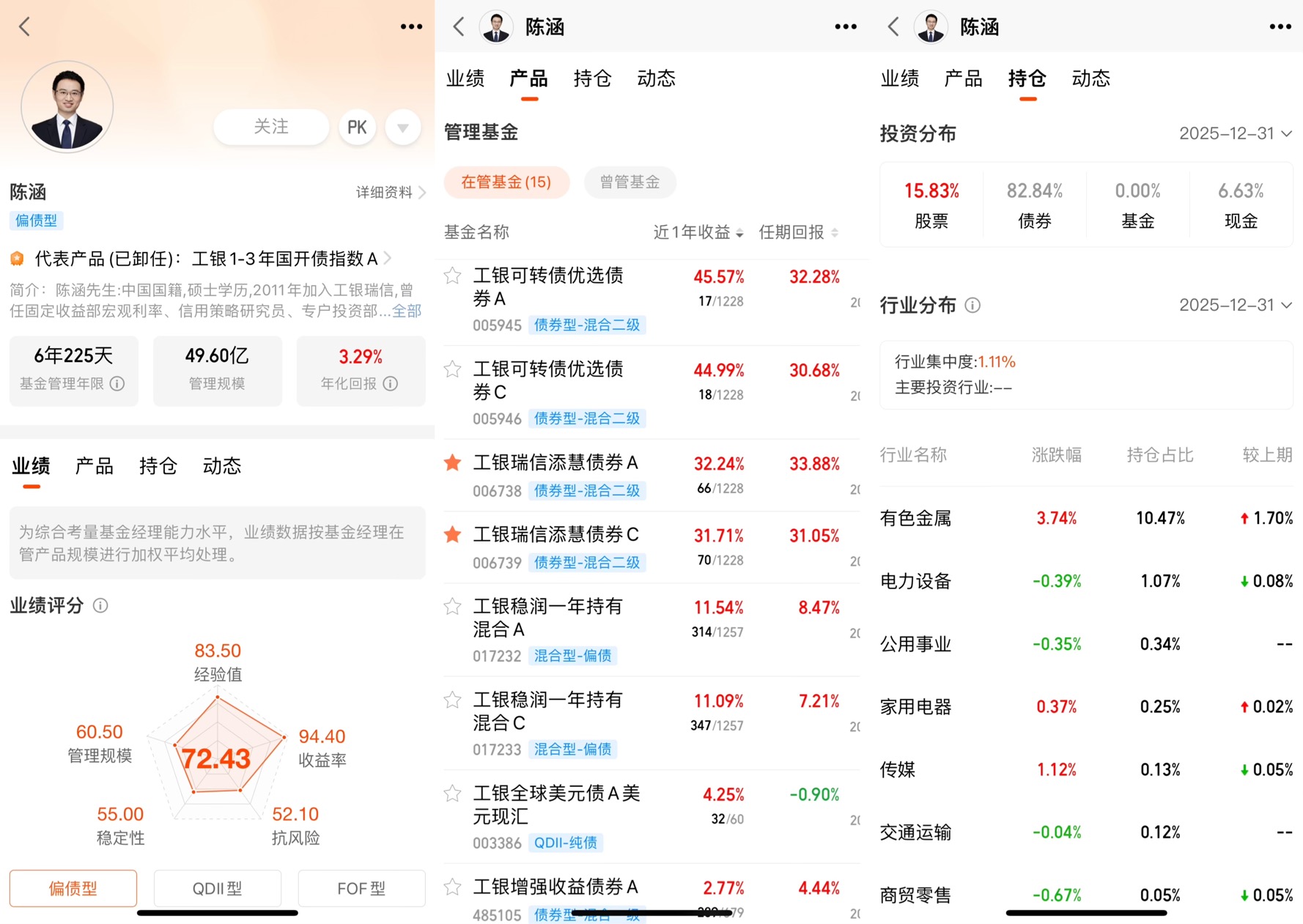Select 曾管基金 filter
This screenshot has width=1303, height=924.
click(x=630, y=182)
